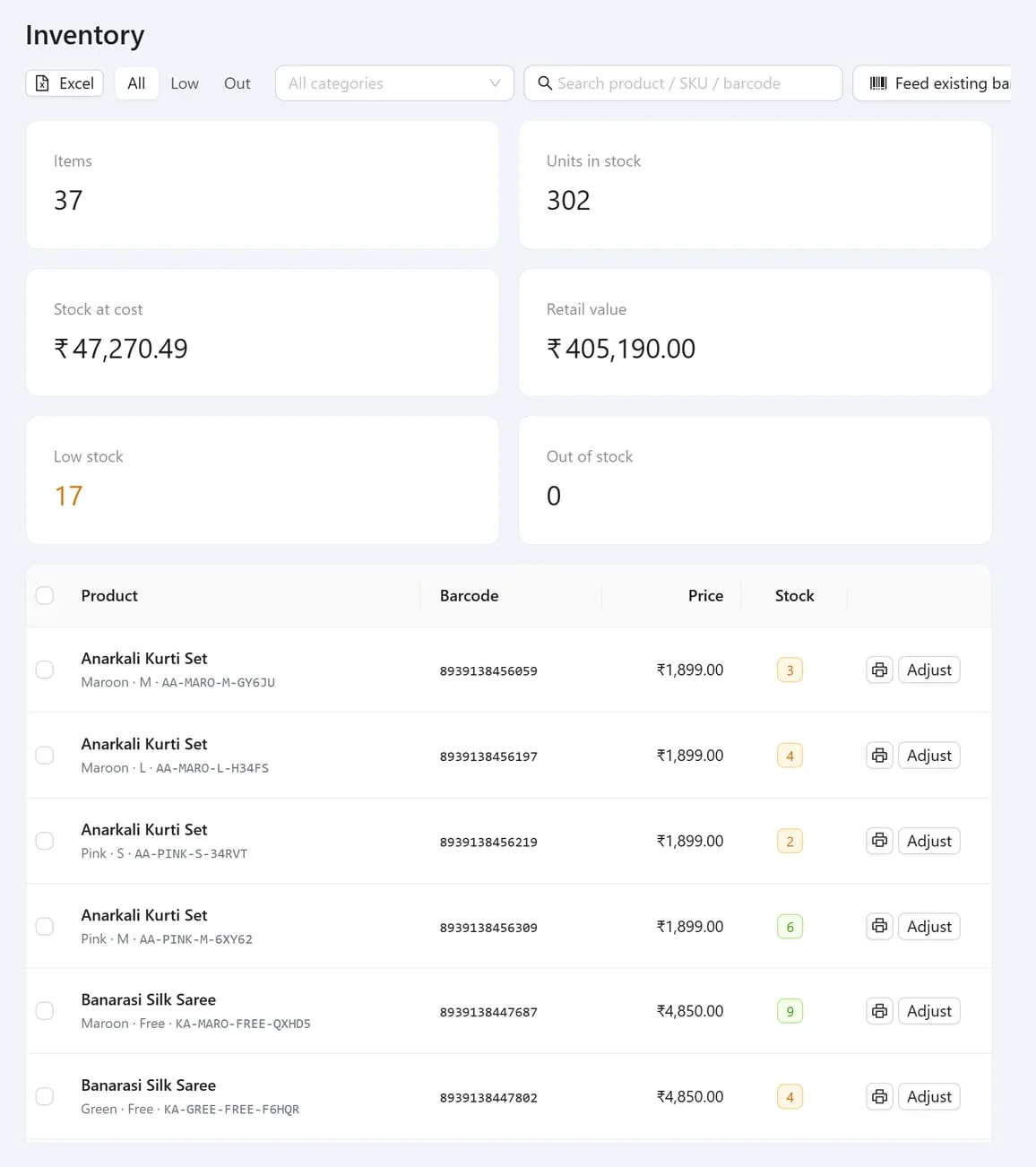The height and width of the screenshot is (1167, 1036).
Task: Show Low stock items tab
Action: 185,83
